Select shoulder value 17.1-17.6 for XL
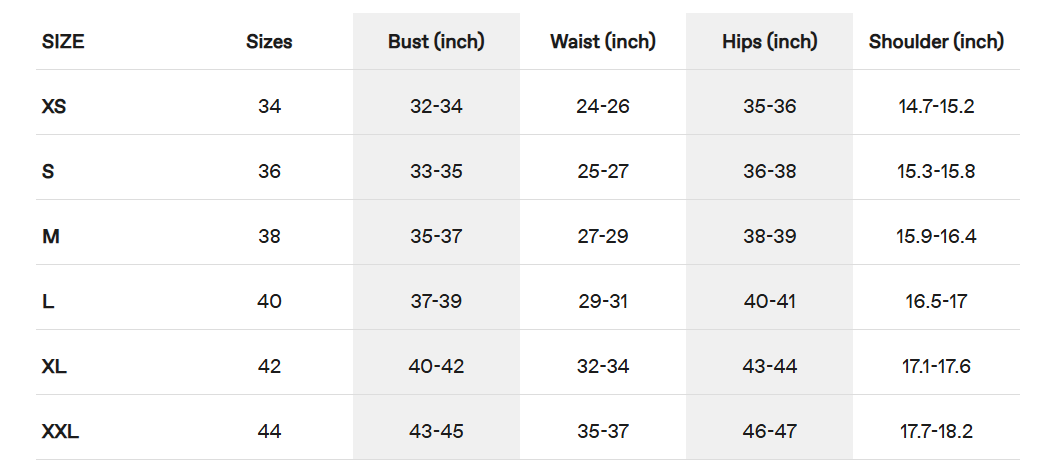This screenshot has width=1041, height=475. tap(936, 367)
